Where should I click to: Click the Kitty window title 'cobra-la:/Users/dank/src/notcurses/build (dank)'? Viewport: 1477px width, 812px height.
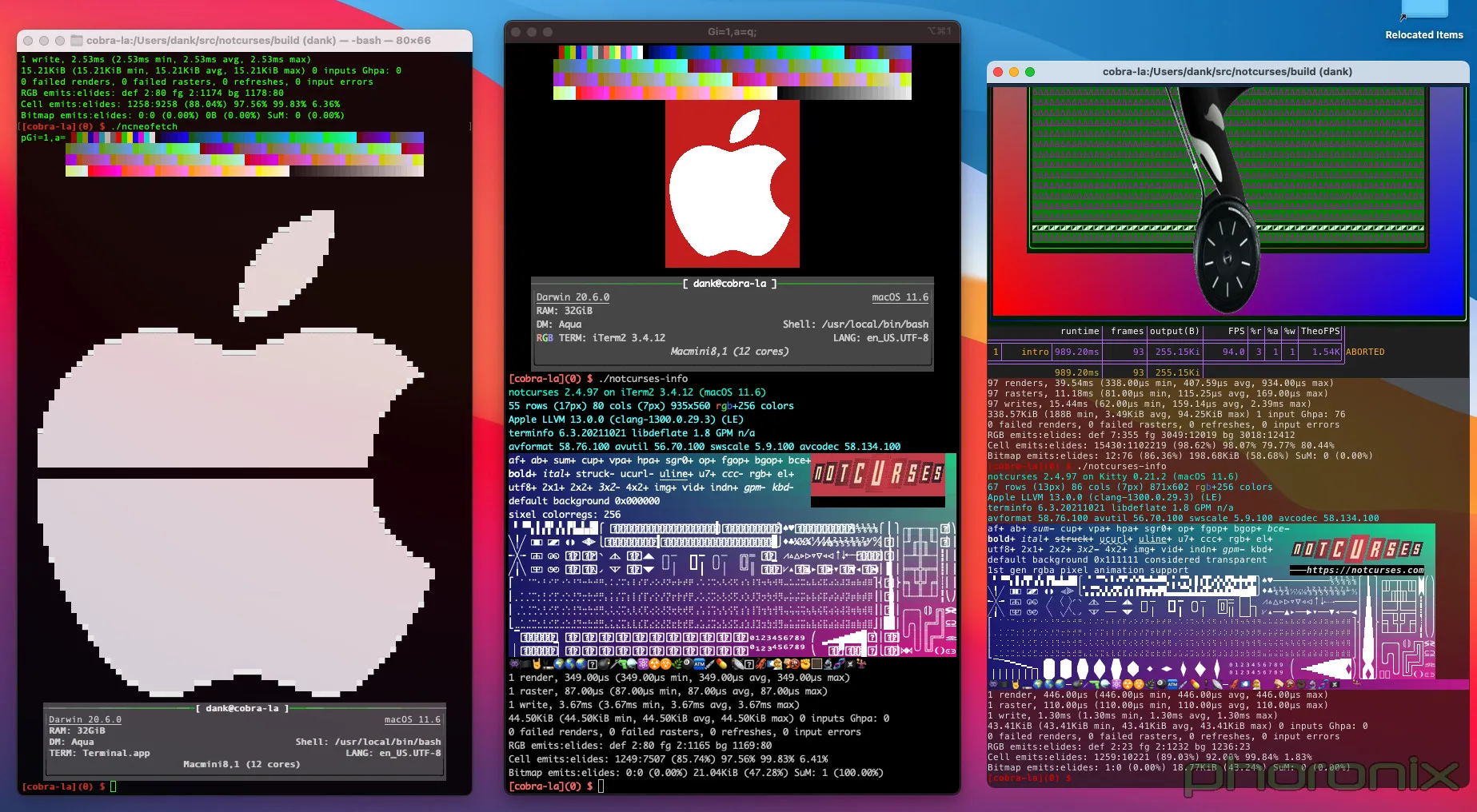coord(1228,72)
